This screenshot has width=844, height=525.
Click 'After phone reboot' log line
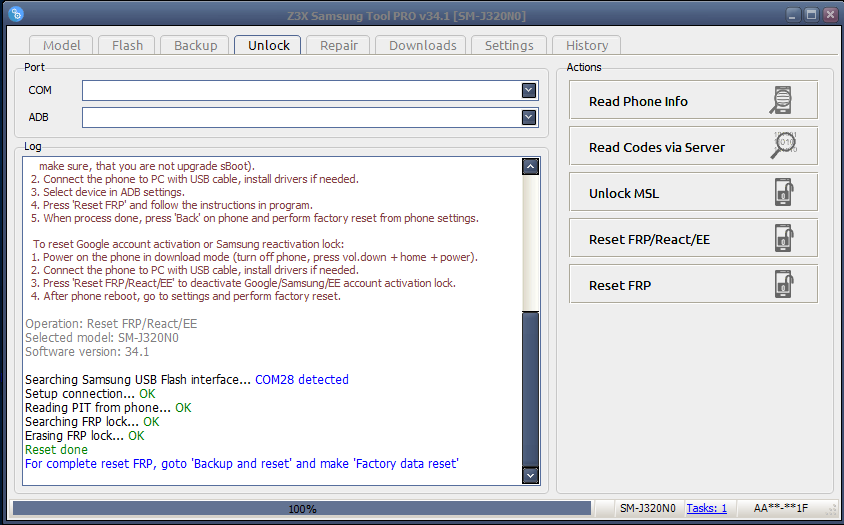186,296
